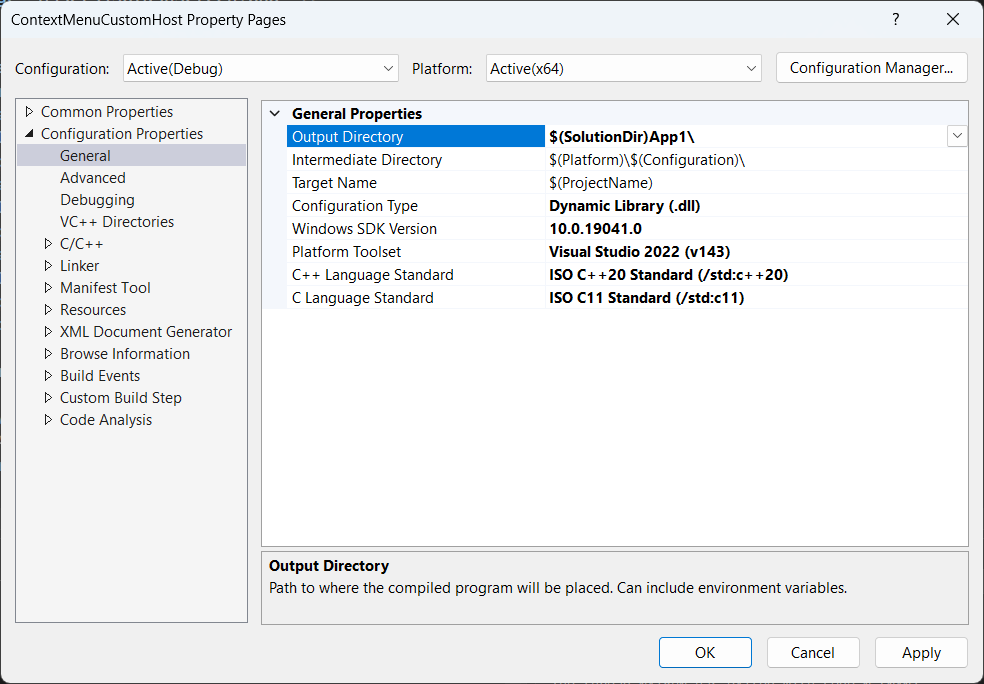Click the $(ProjectName) value
Screen dimensions: 984x684
[601, 183]
